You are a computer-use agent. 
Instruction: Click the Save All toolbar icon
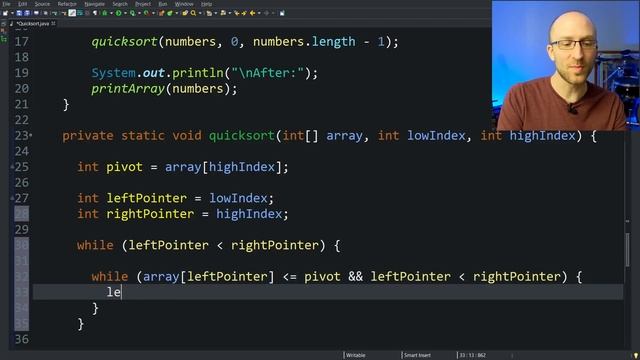27,13
